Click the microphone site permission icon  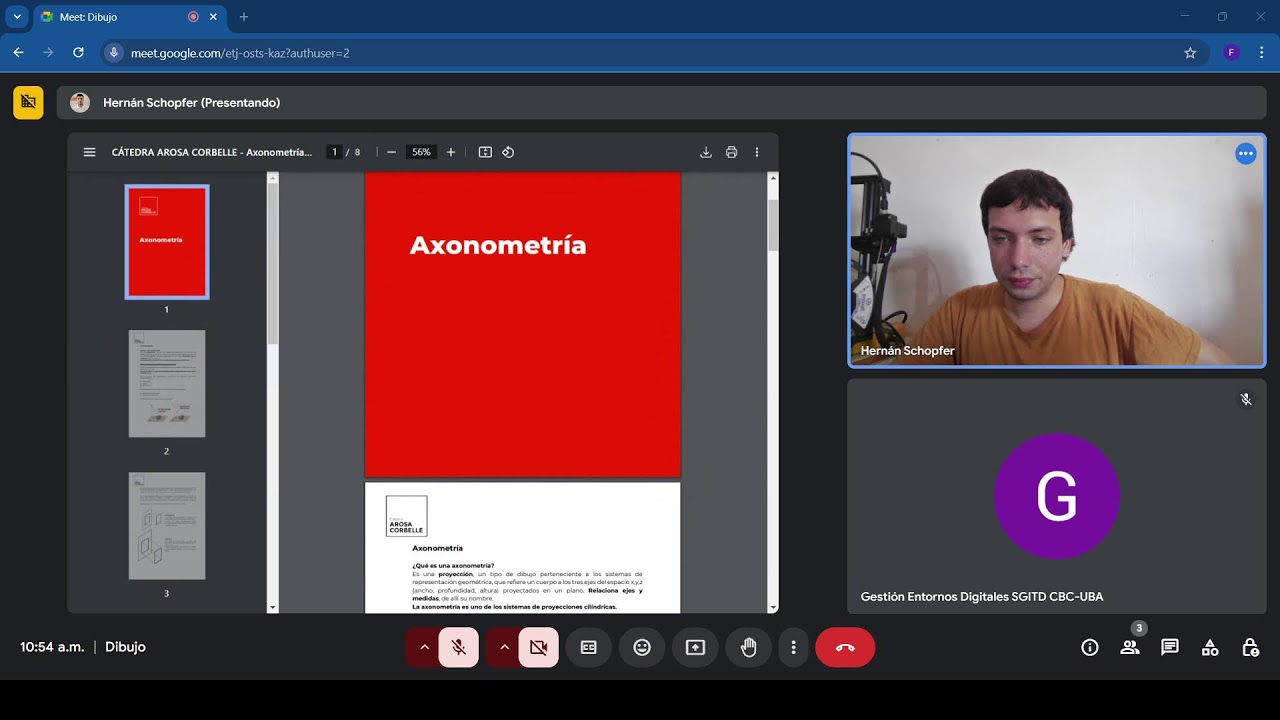(x=114, y=53)
